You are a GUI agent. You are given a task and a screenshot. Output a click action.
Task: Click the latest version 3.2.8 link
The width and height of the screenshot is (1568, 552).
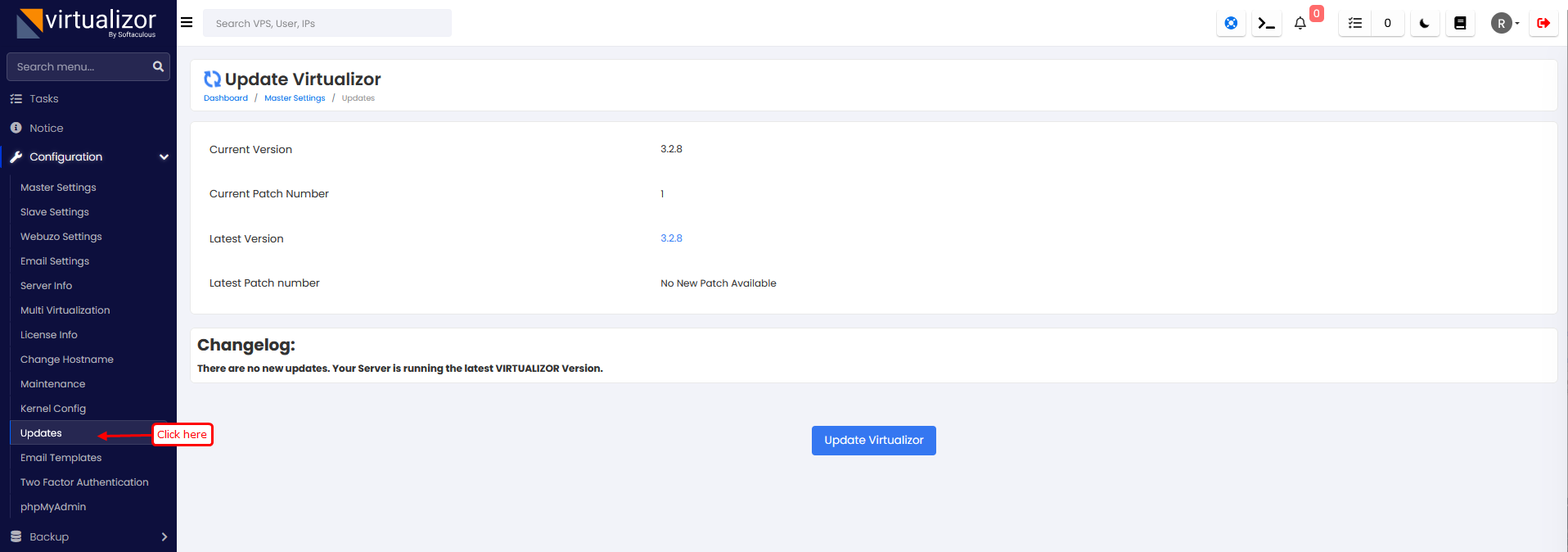click(x=671, y=238)
